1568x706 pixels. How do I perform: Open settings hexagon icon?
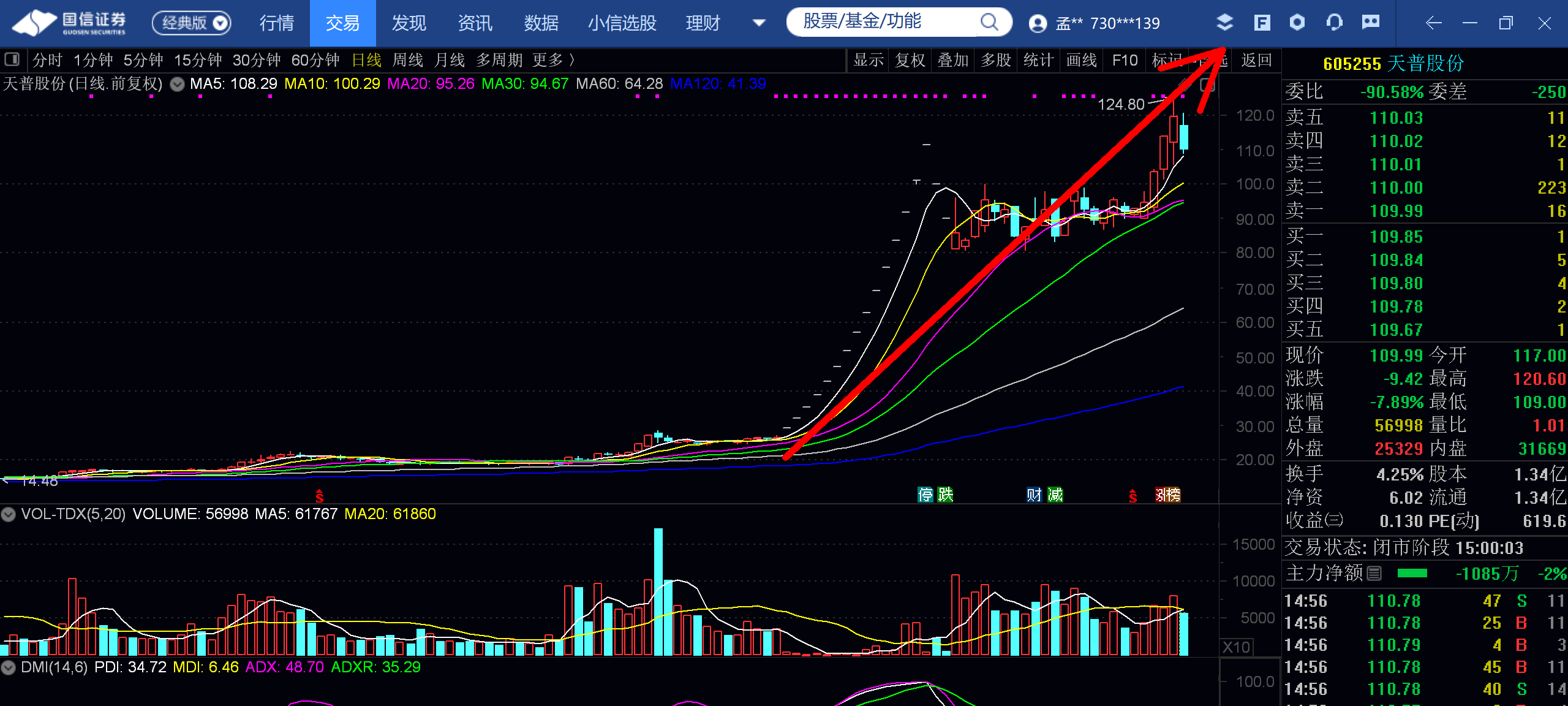click(1297, 23)
